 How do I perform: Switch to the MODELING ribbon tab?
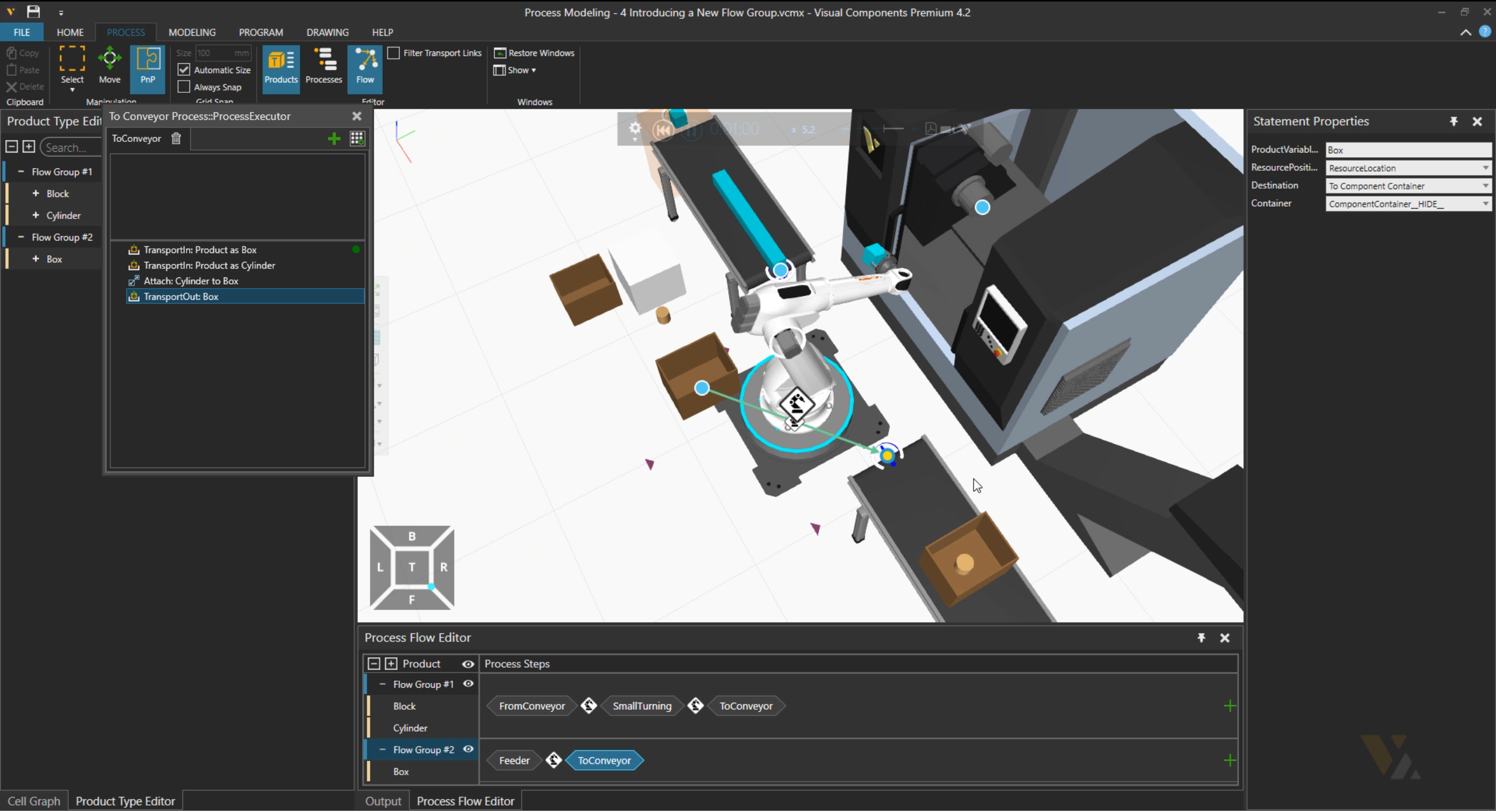(x=192, y=32)
